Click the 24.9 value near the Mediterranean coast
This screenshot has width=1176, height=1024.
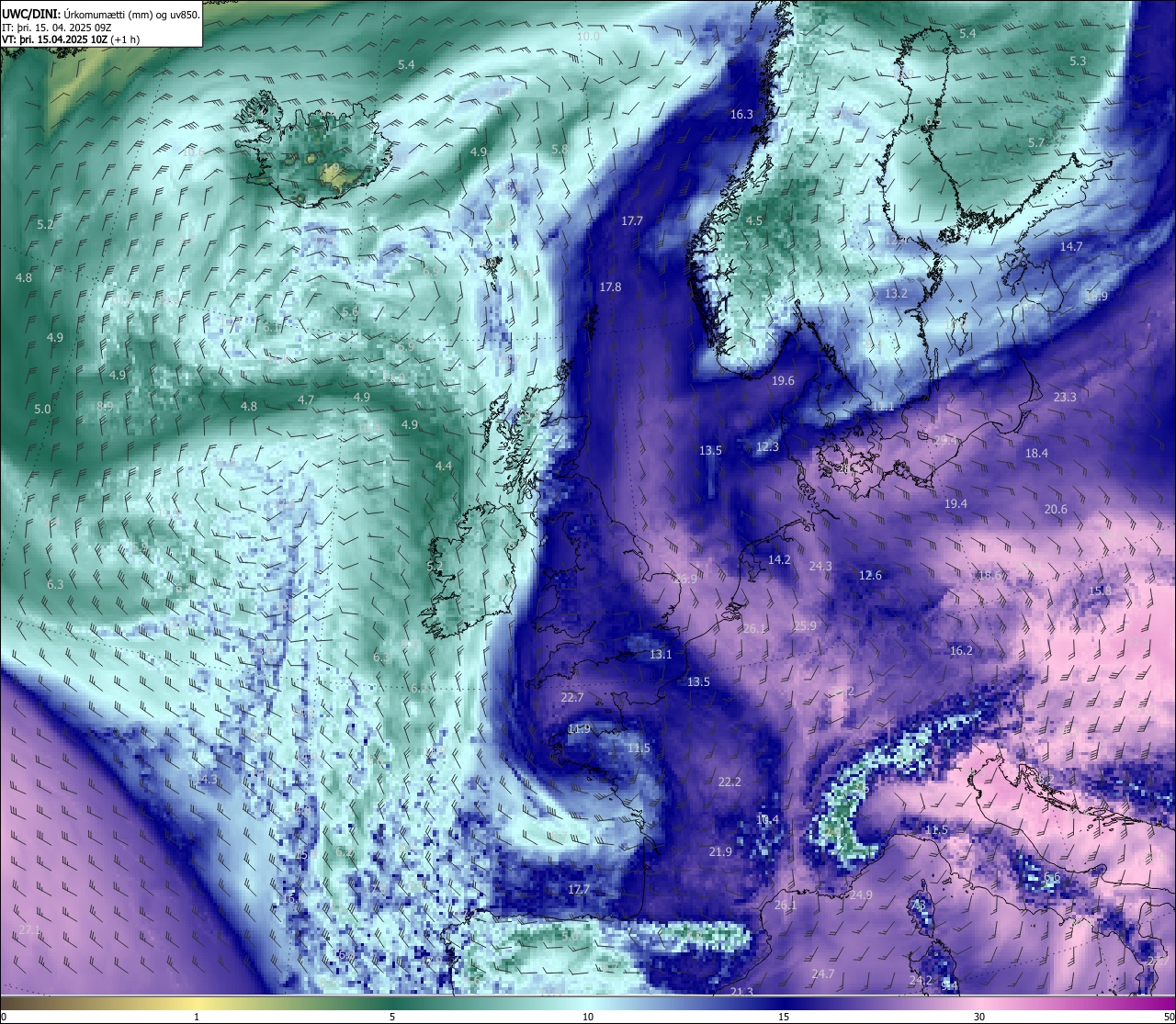(861, 895)
